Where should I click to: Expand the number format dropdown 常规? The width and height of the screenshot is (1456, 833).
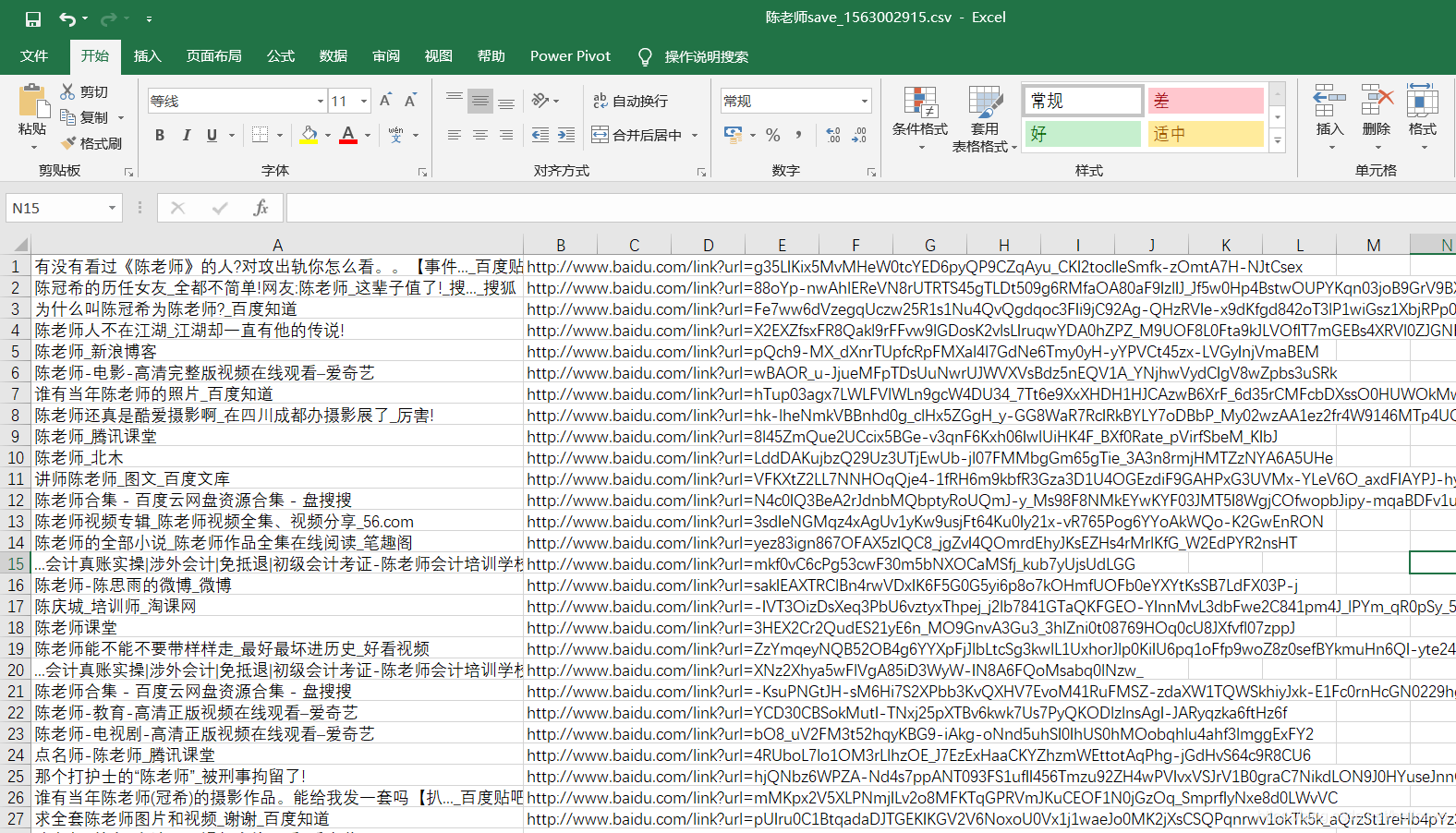(865, 101)
